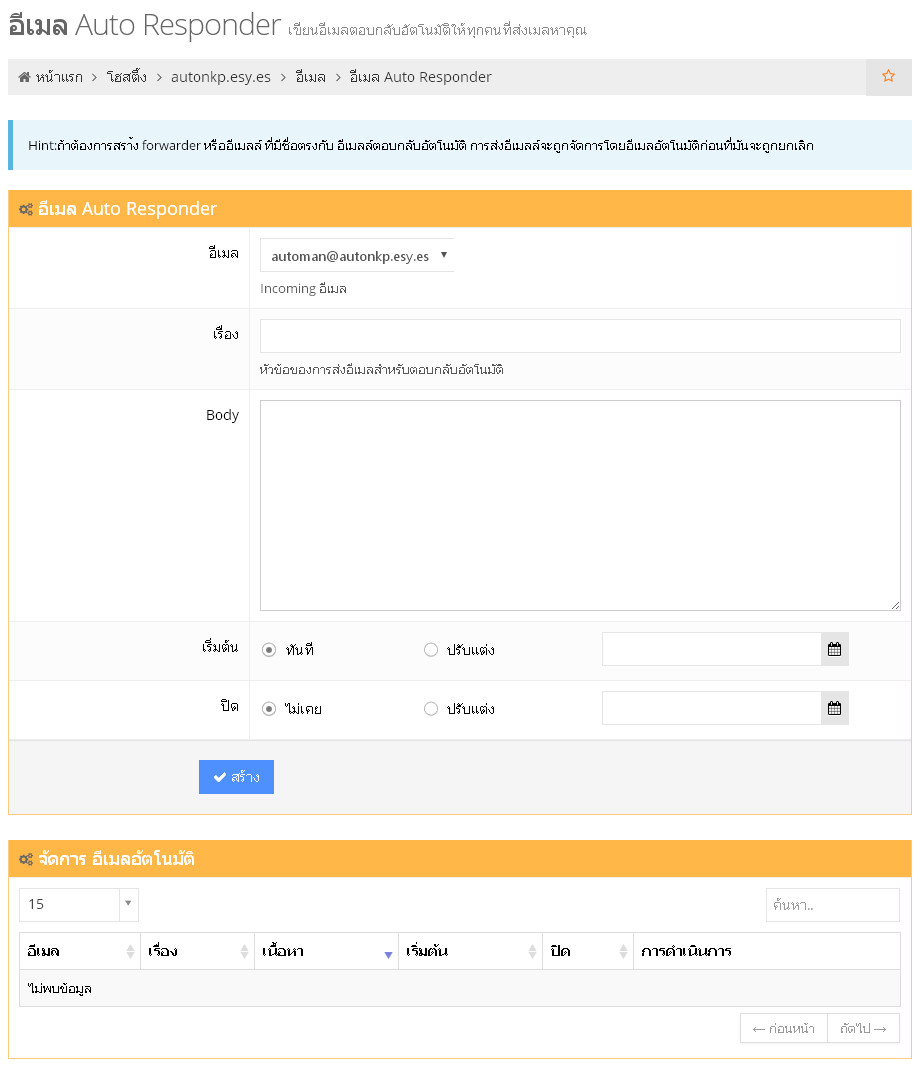Image resolution: width=921 pixels, height=1071 pixels.
Task: Click the home icon in the breadcrumb
Action: (24, 76)
